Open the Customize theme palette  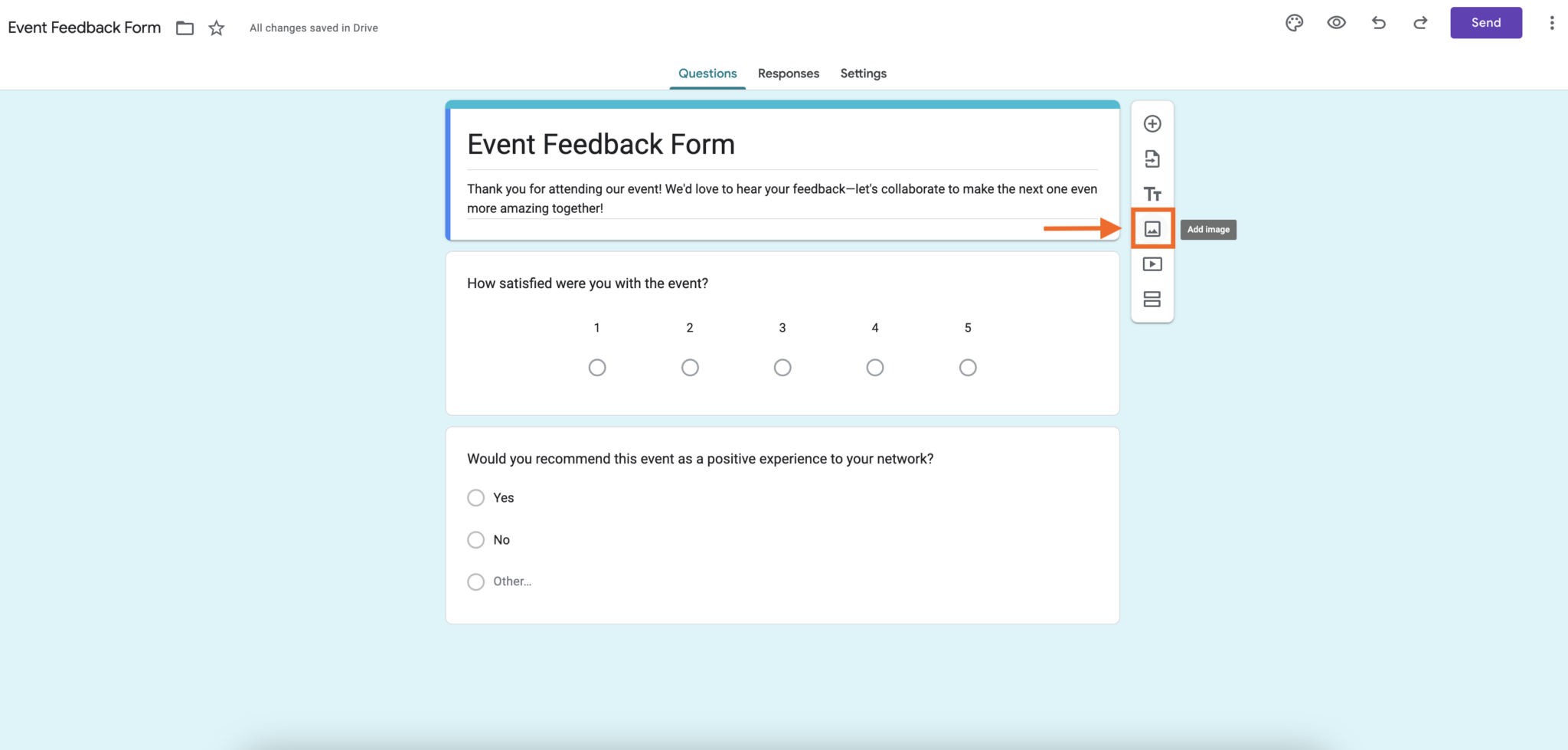click(1295, 23)
